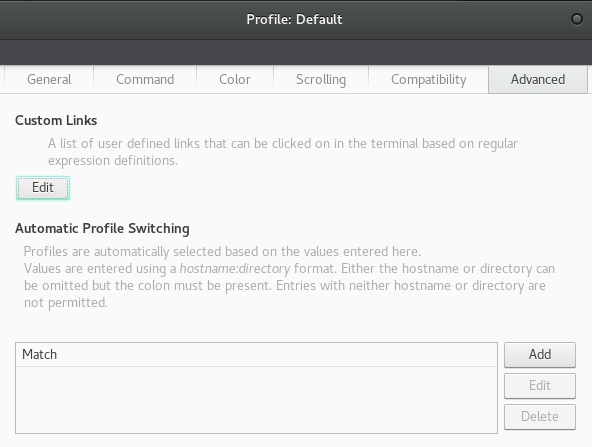The width and height of the screenshot is (592, 447).
Task: Open the Compatibility tab
Action: click(429, 79)
